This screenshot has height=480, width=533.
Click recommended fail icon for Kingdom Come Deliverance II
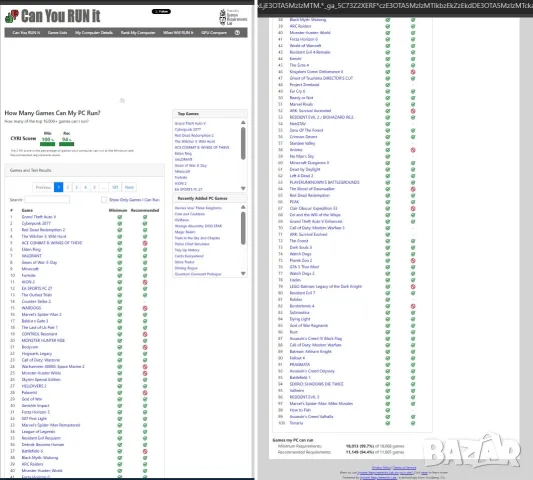coord(413,72)
